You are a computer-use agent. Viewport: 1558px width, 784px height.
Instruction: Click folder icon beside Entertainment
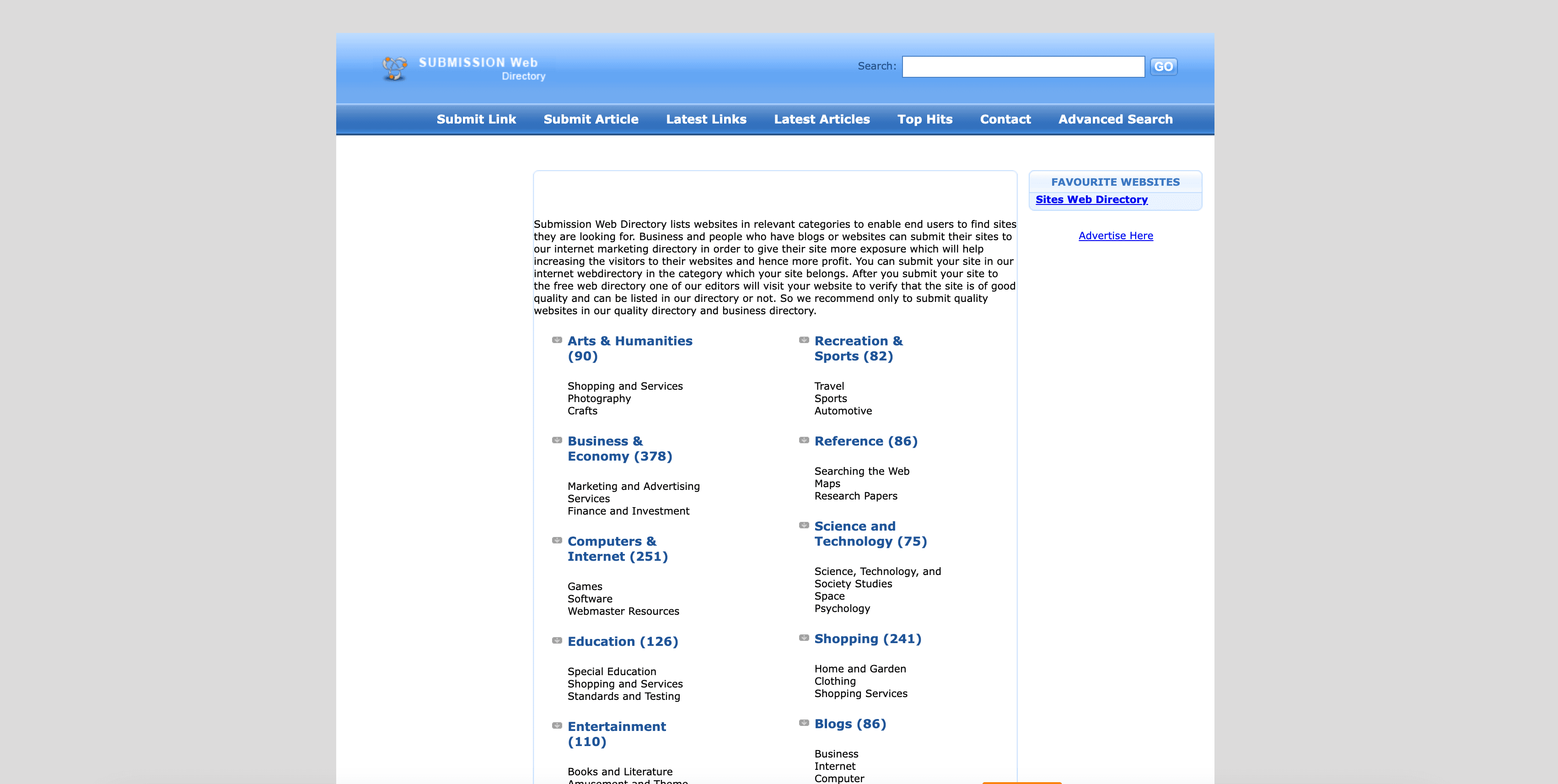click(557, 726)
